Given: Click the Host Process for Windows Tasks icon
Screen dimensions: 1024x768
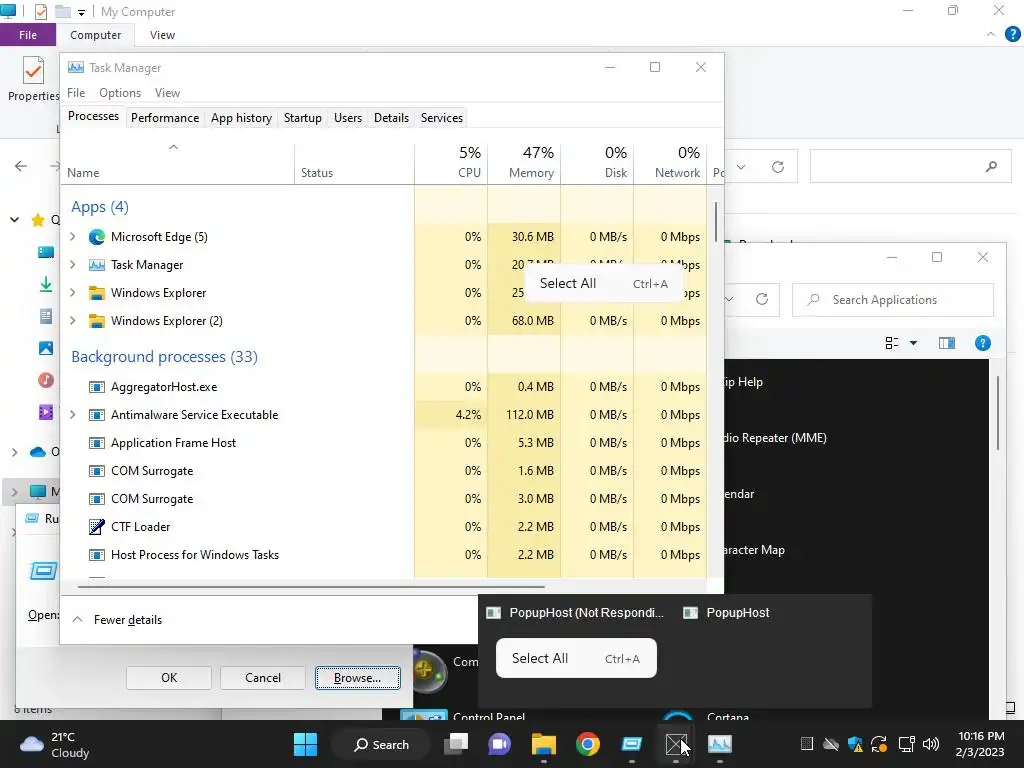Looking at the screenshot, I should tap(97, 555).
